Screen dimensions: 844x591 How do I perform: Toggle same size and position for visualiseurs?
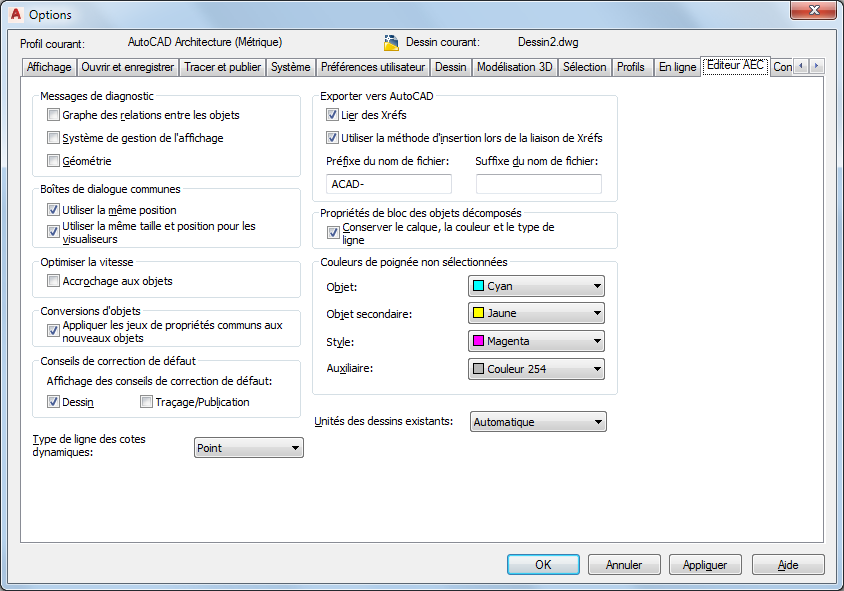pyautogui.click(x=53, y=232)
